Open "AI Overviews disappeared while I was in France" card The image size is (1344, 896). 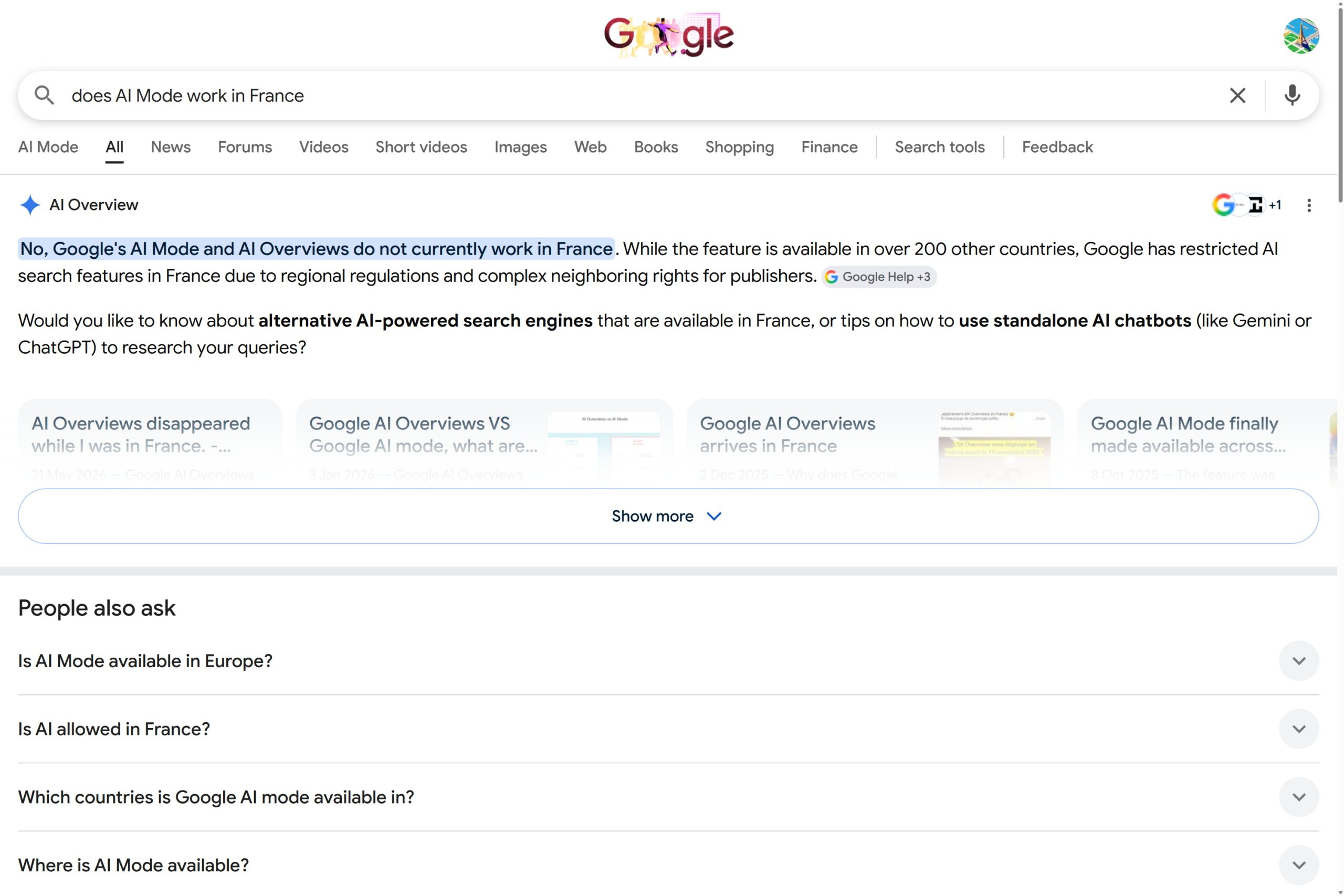pos(150,444)
